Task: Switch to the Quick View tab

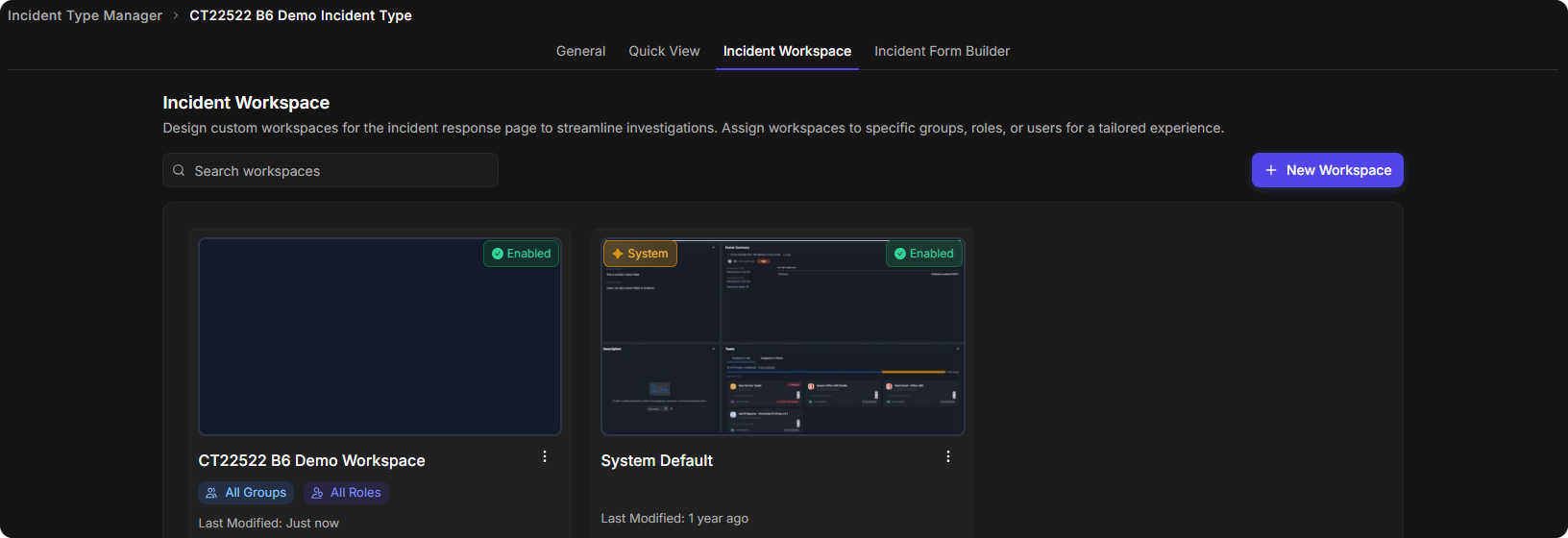Action: pyautogui.click(x=664, y=51)
